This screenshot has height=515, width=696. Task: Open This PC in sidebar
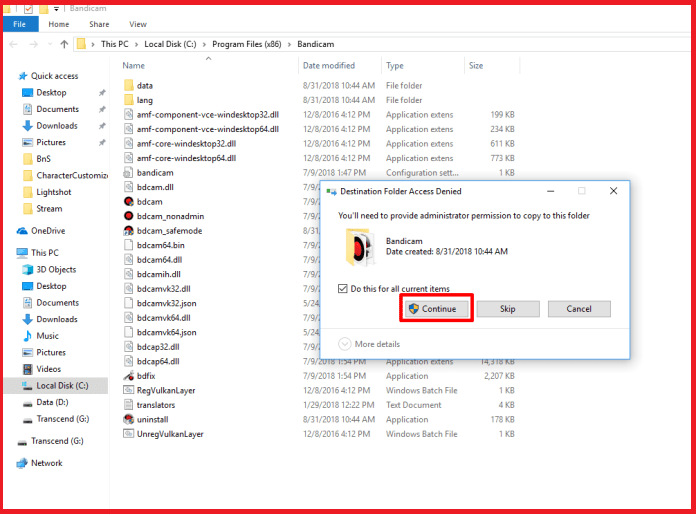click(44, 253)
